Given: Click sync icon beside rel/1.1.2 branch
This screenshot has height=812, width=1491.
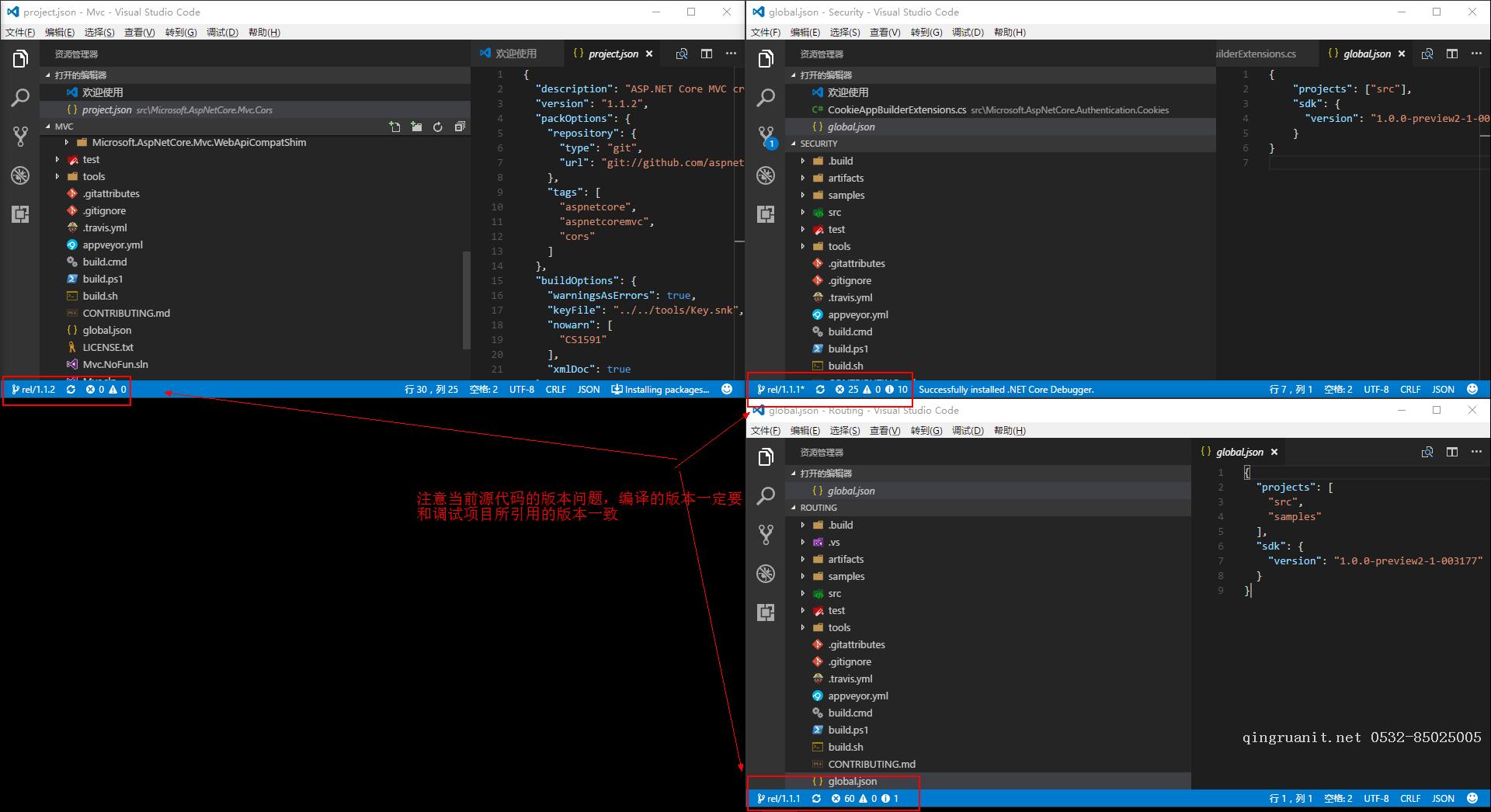Looking at the screenshot, I should 71,390.
